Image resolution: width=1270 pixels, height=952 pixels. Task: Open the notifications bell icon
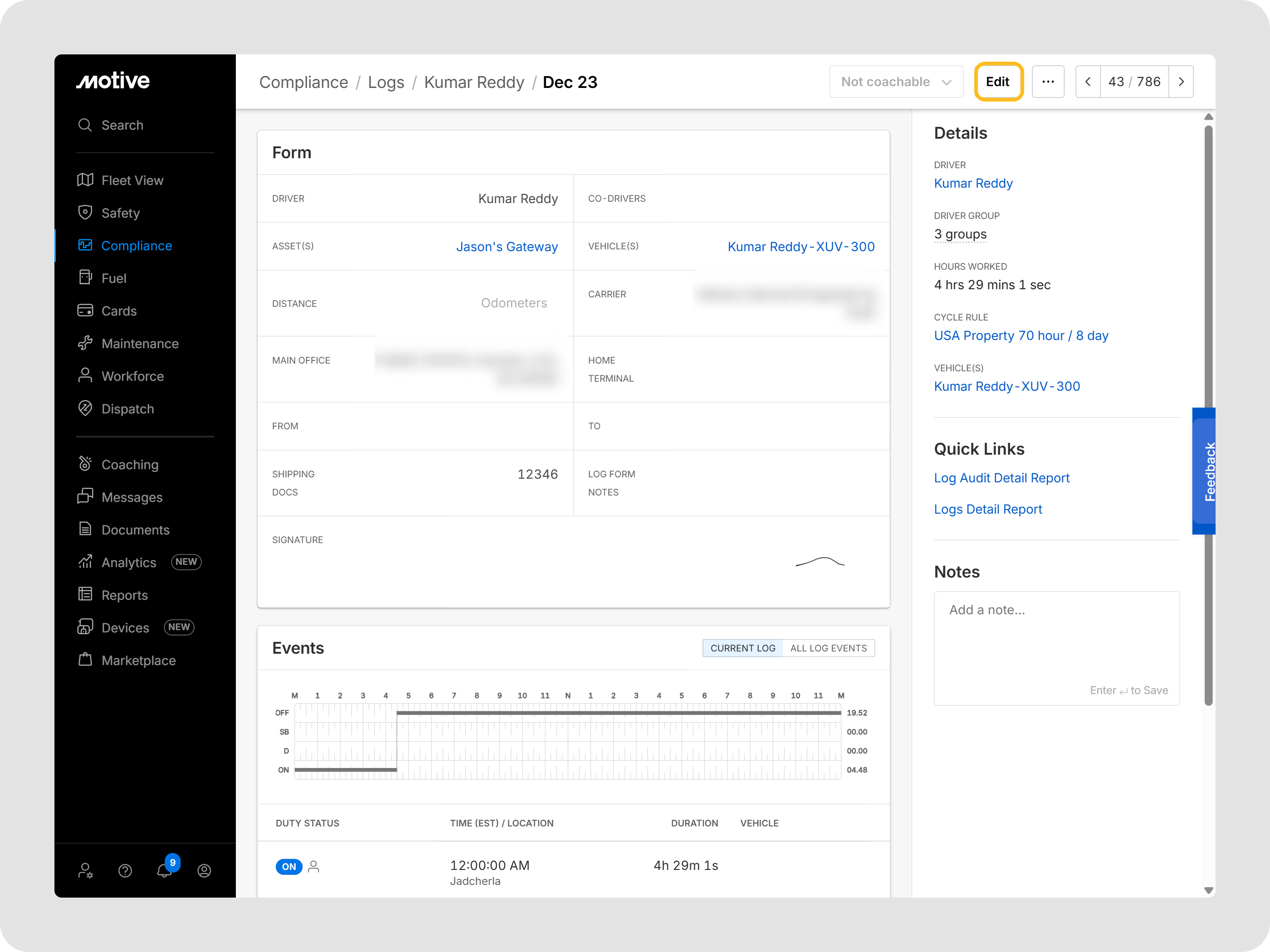164,870
